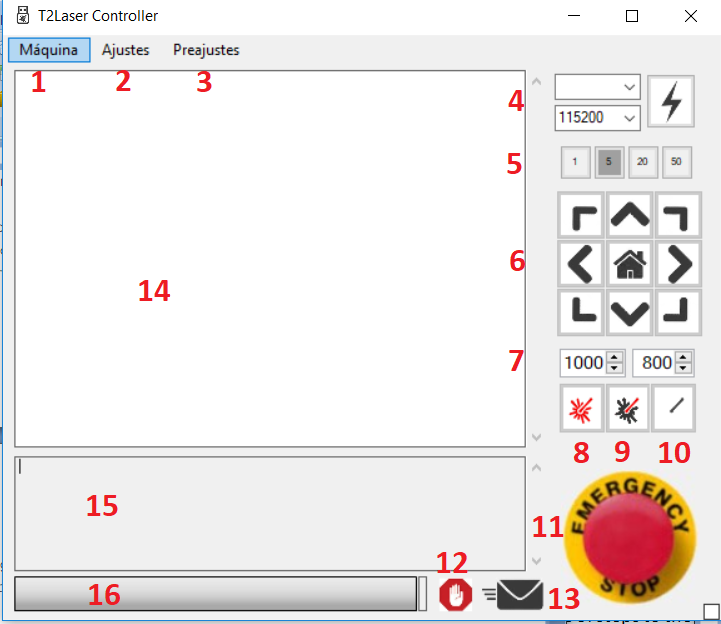Open the empty COM port dropdown
721x624 pixels.
pyautogui.click(x=597, y=87)
